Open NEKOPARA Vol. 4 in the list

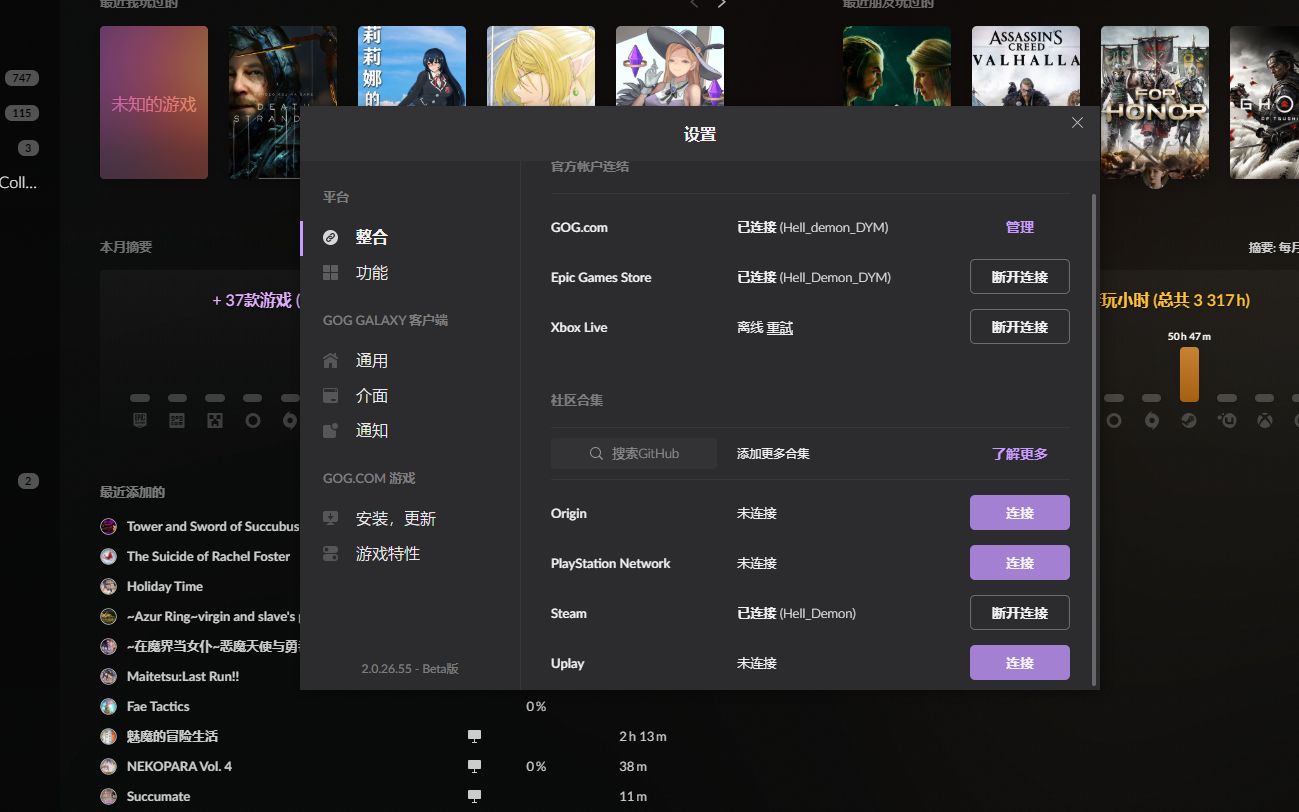(179, 766)
